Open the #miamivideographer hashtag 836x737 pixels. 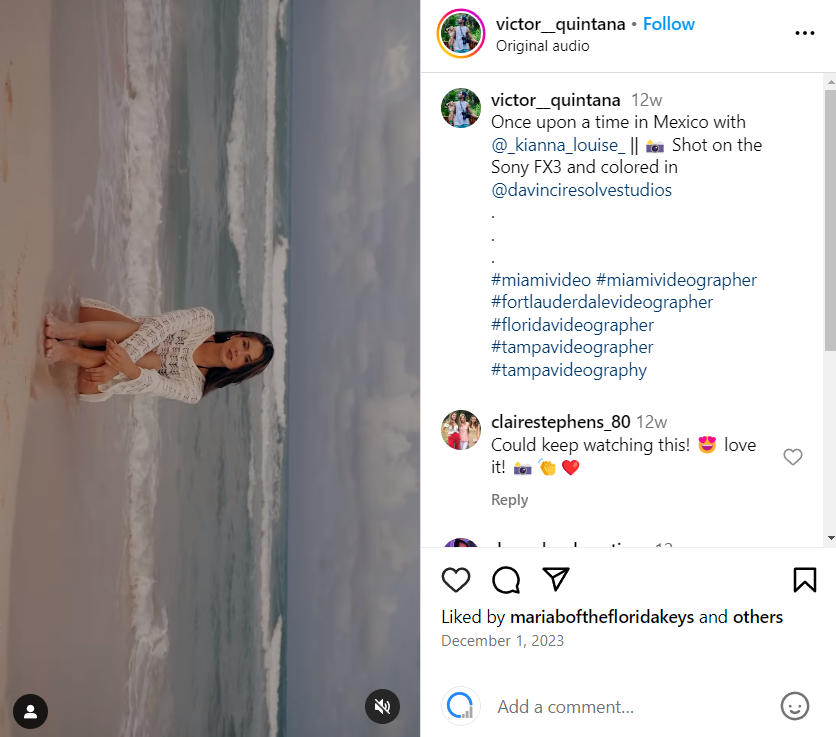pyautogui.click(x=676, y=280)
